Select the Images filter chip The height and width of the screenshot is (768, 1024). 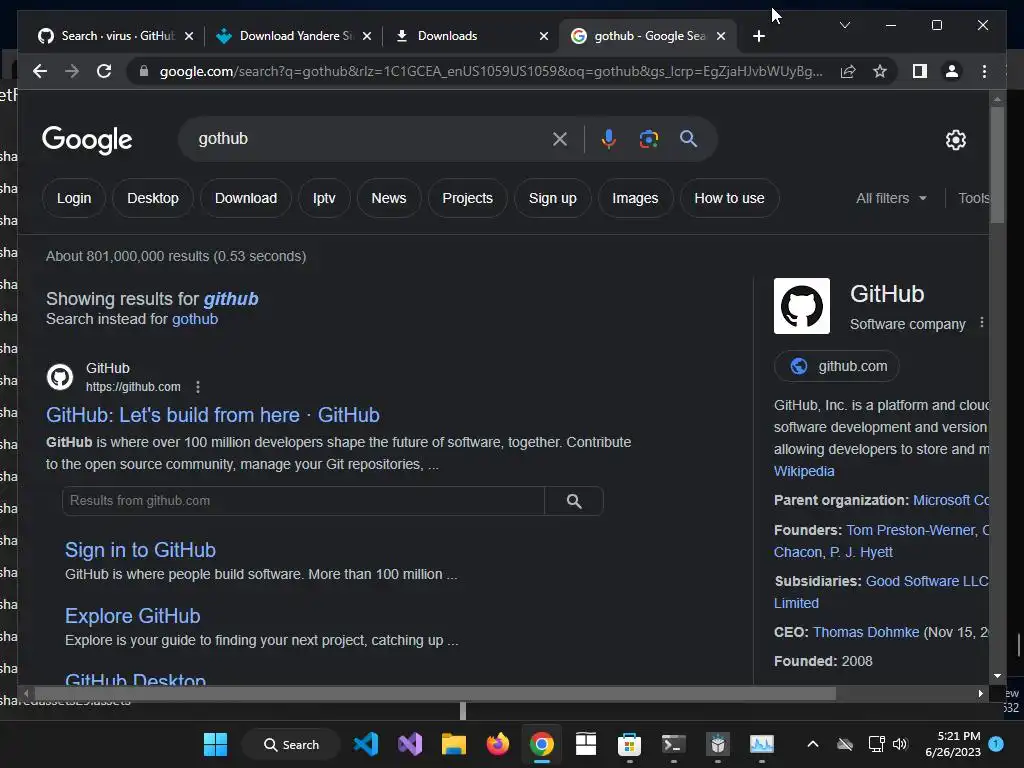point(635,198)
